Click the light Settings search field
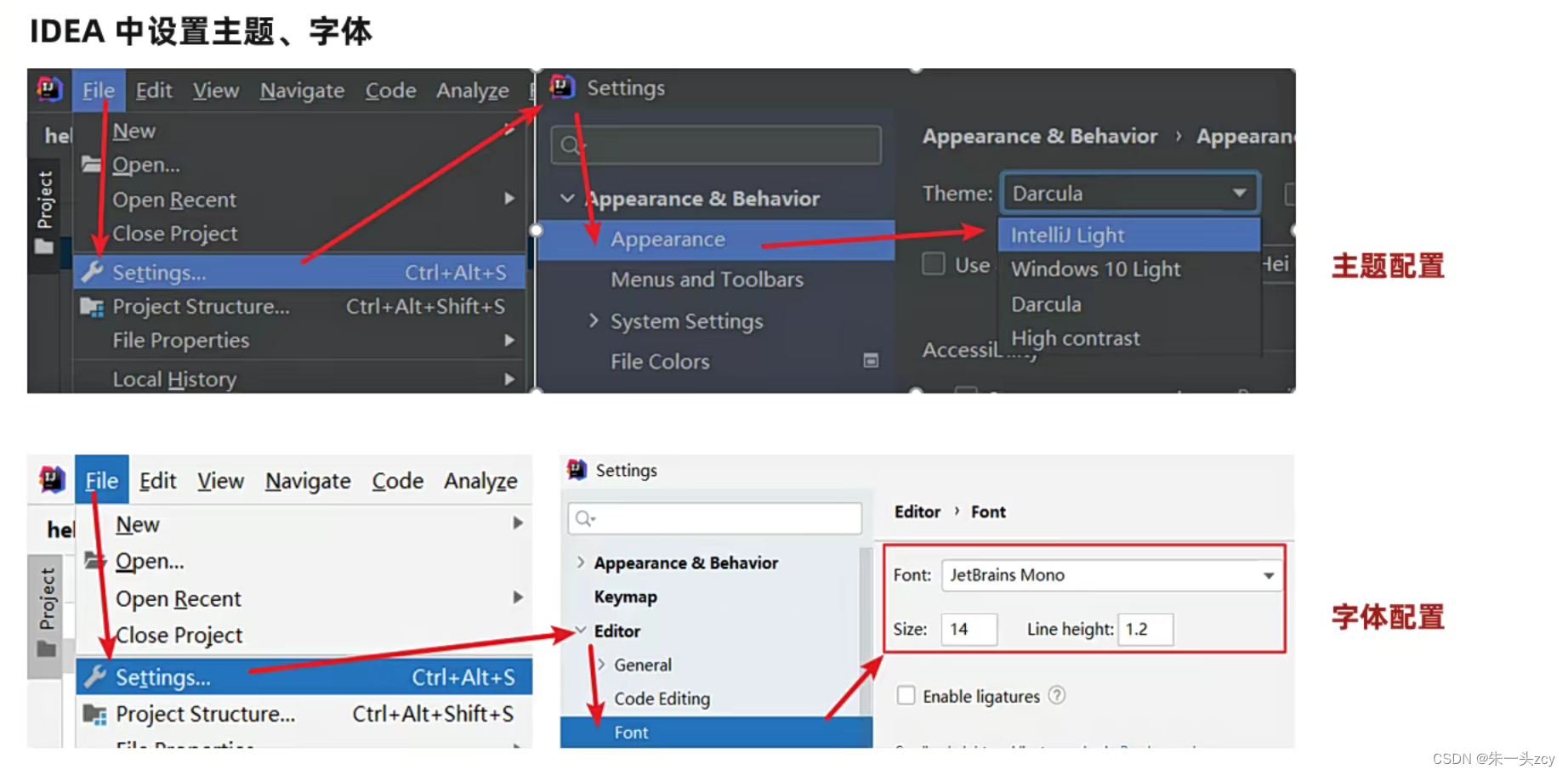 [x=715, y=518]
